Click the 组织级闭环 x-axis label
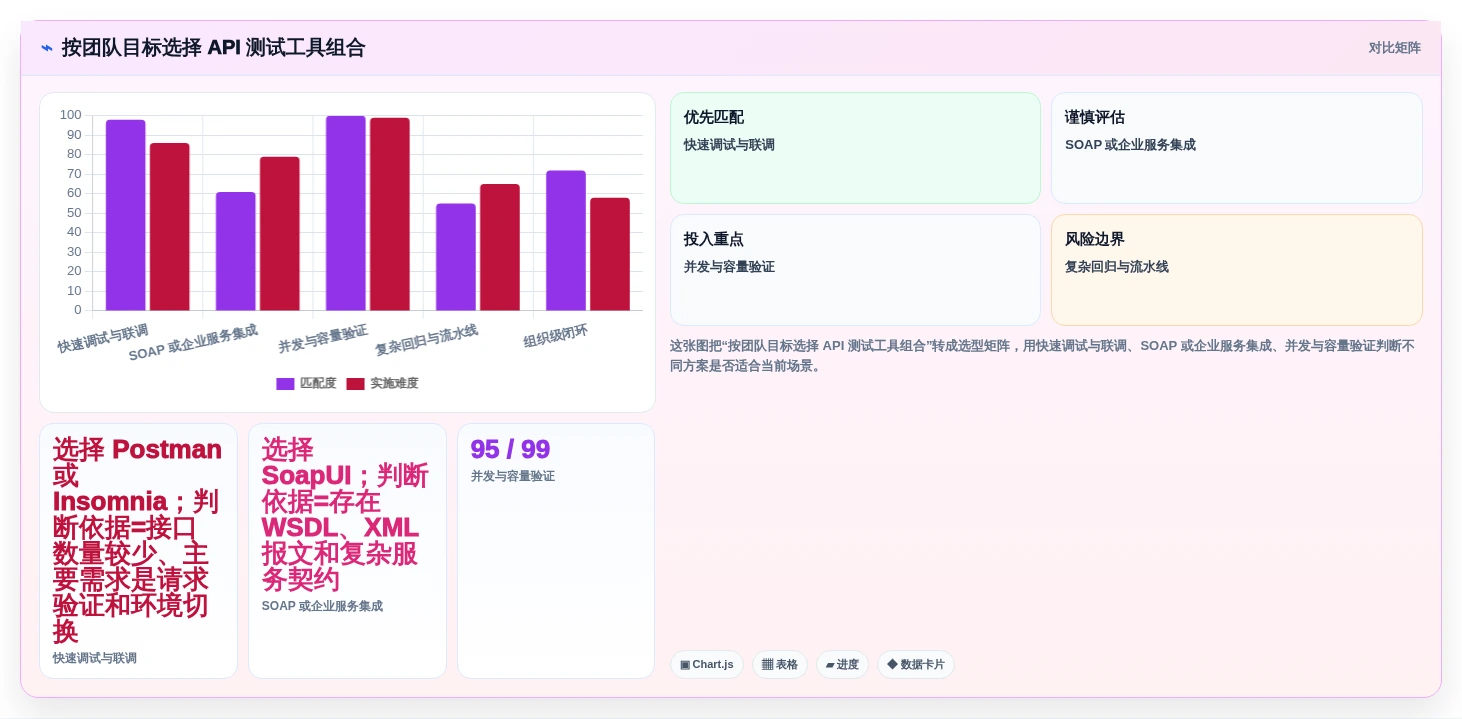The image size is (1462, 719). (x=556, y=336)
